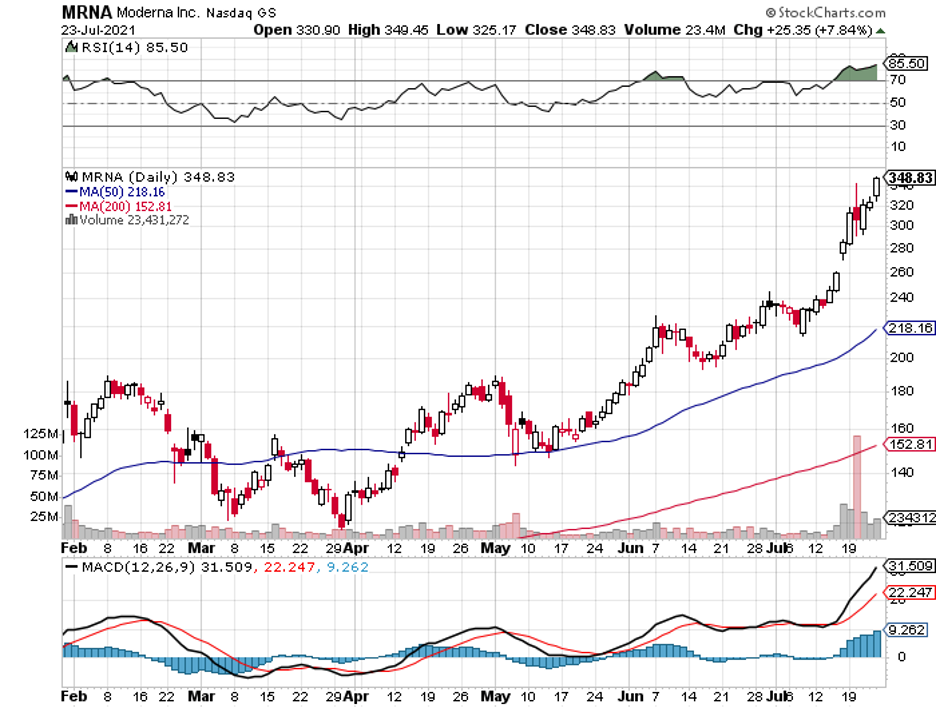Click the MRNA ticker symbol title
This screenshot has height=708, width=936.
pyautogui.click(x=84, y=13)
